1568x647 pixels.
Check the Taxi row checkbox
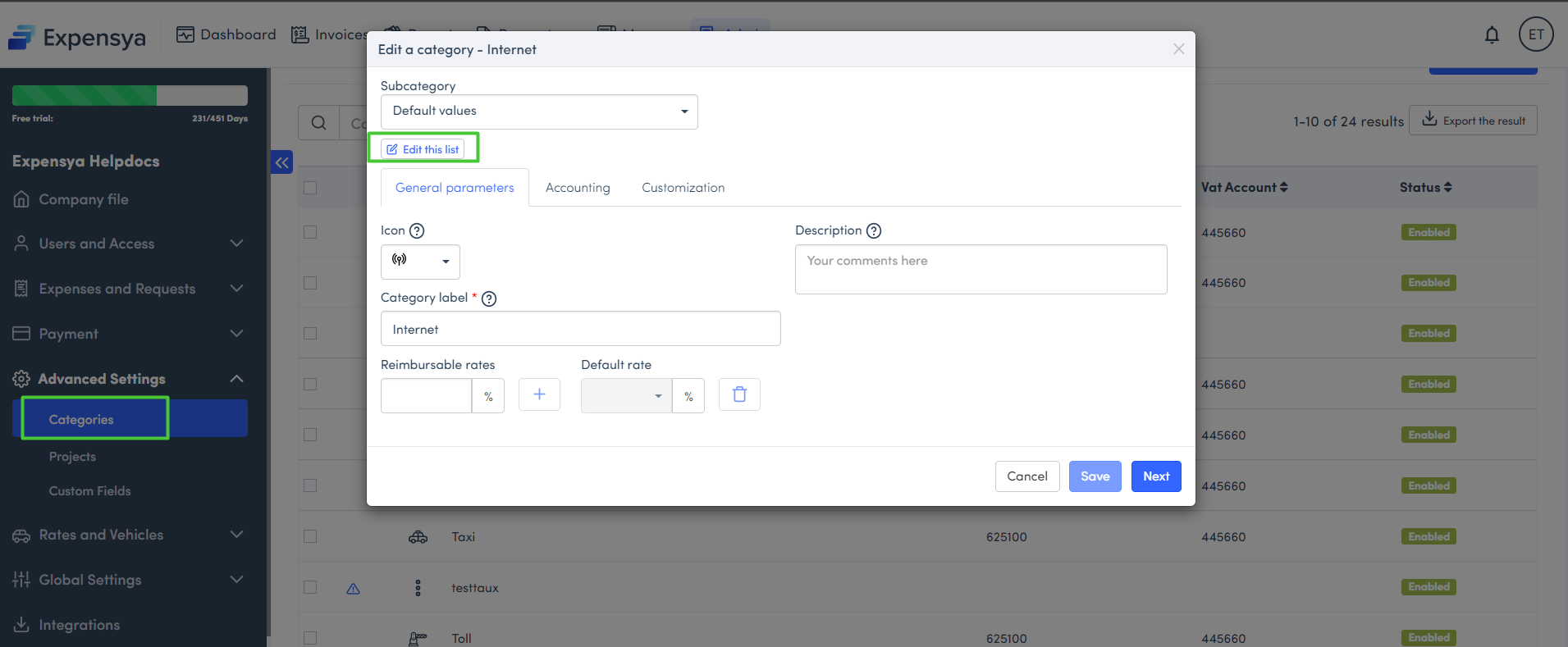tap(310, 536)
